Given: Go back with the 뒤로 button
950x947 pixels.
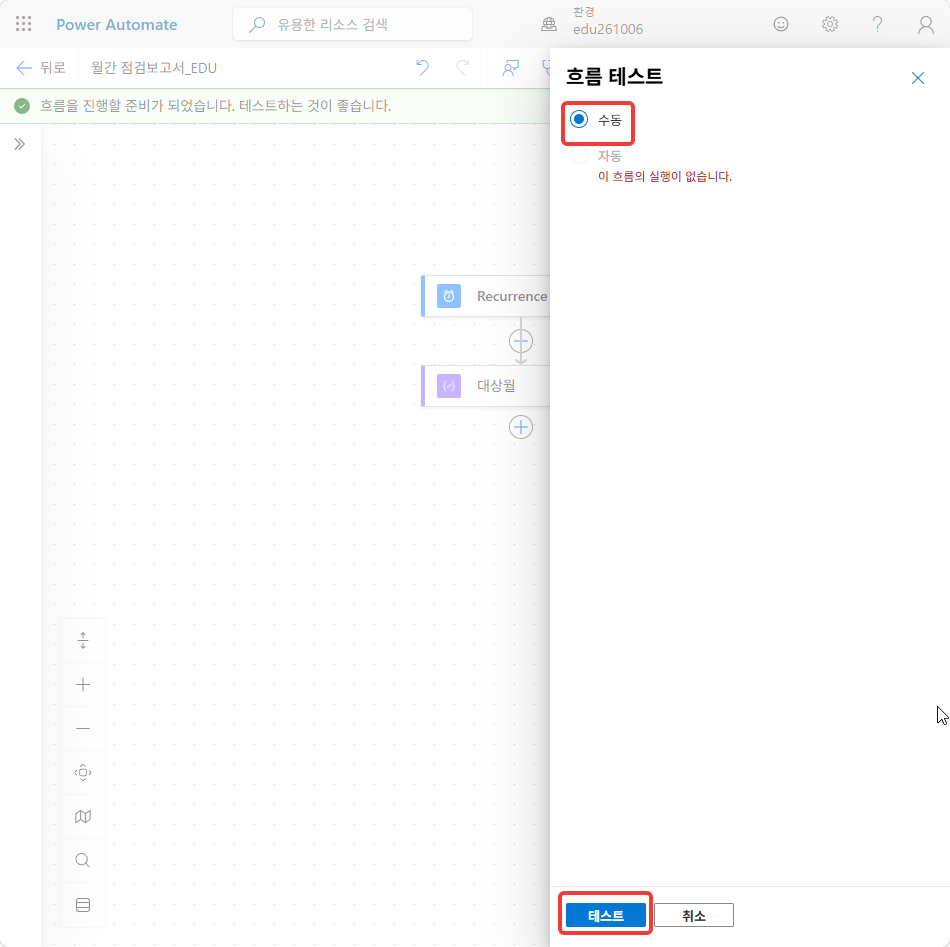Looking at the screenshot, I should [41, 68].
